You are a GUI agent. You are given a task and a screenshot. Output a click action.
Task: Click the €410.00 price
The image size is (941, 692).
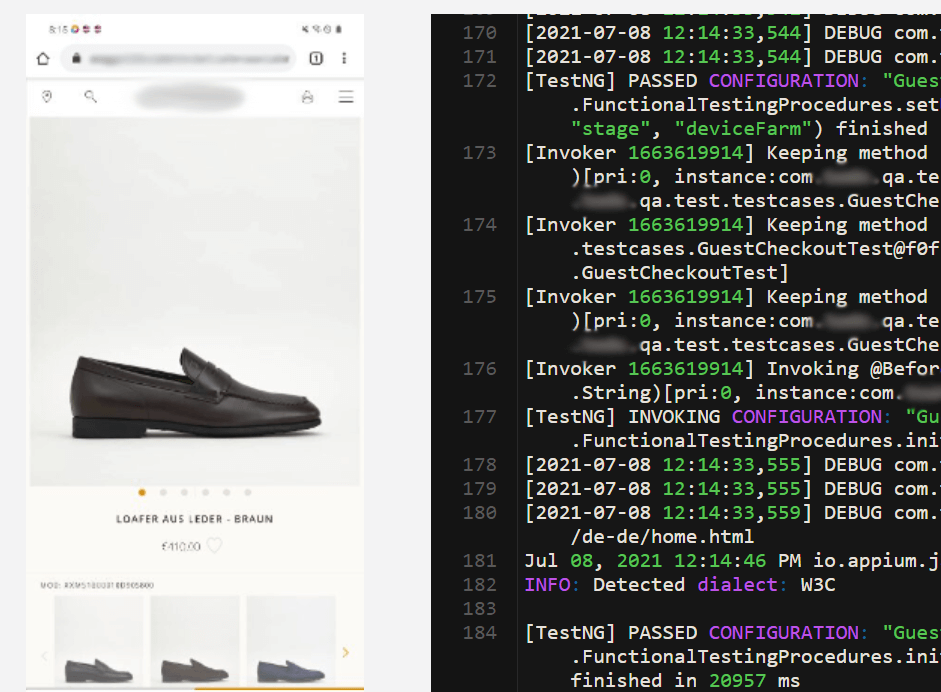(x=181, y=546)
